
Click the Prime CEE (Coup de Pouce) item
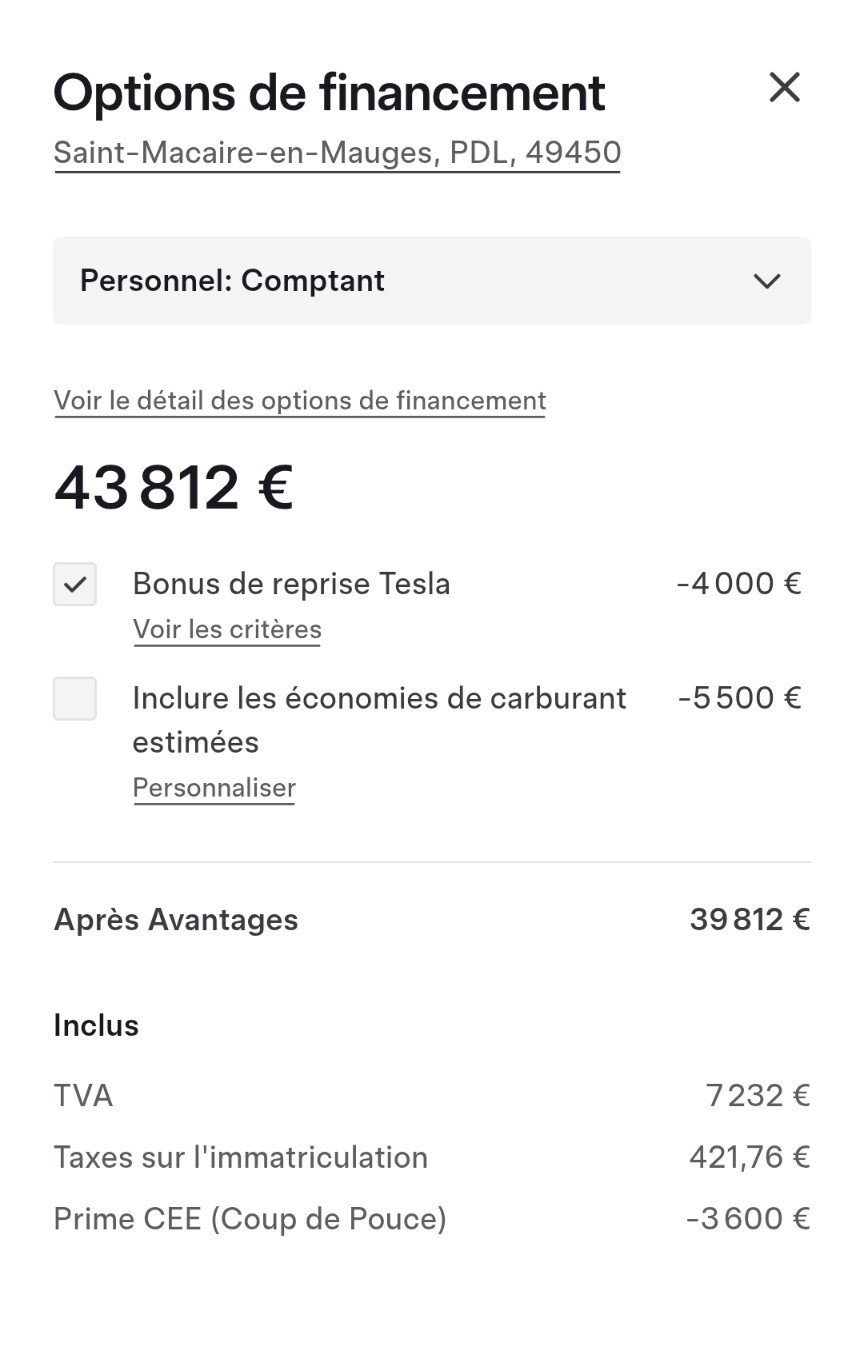pyautogui.click(x=432, y=1219)
